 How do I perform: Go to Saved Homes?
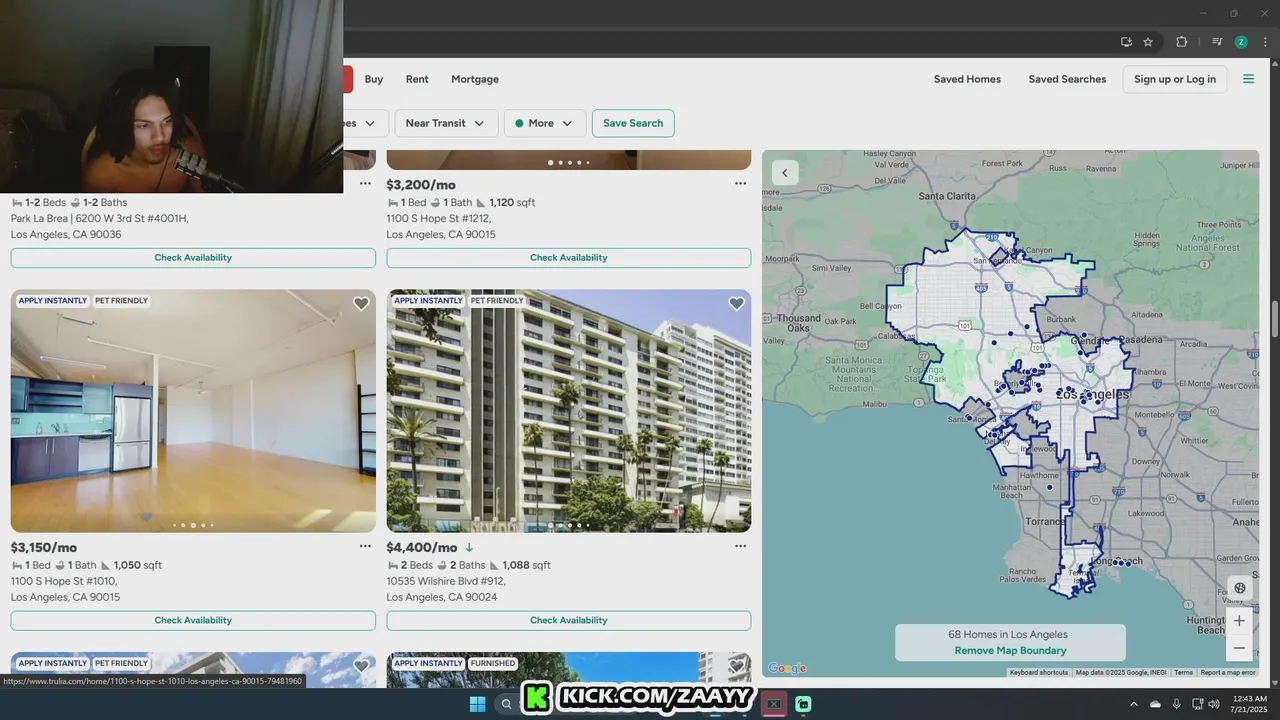(x=967, y=79)
